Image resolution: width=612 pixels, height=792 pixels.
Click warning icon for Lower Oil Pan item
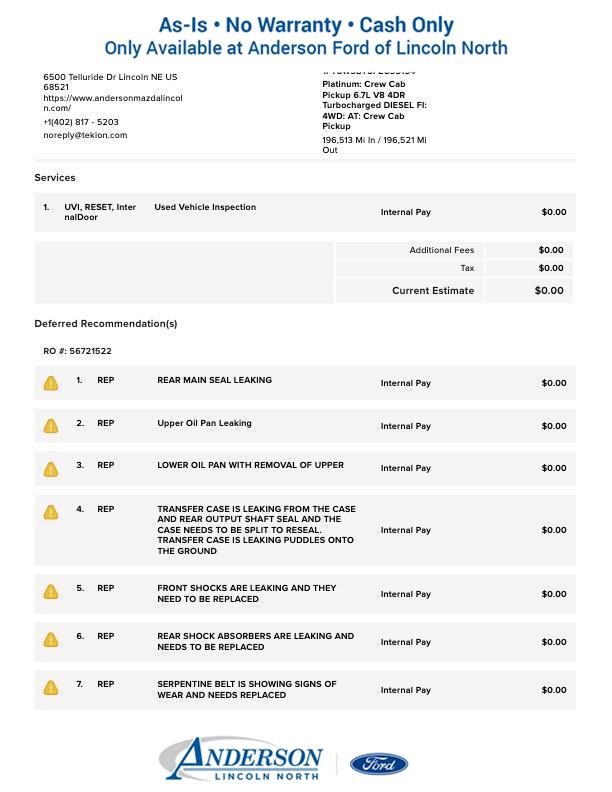(51, 469)
